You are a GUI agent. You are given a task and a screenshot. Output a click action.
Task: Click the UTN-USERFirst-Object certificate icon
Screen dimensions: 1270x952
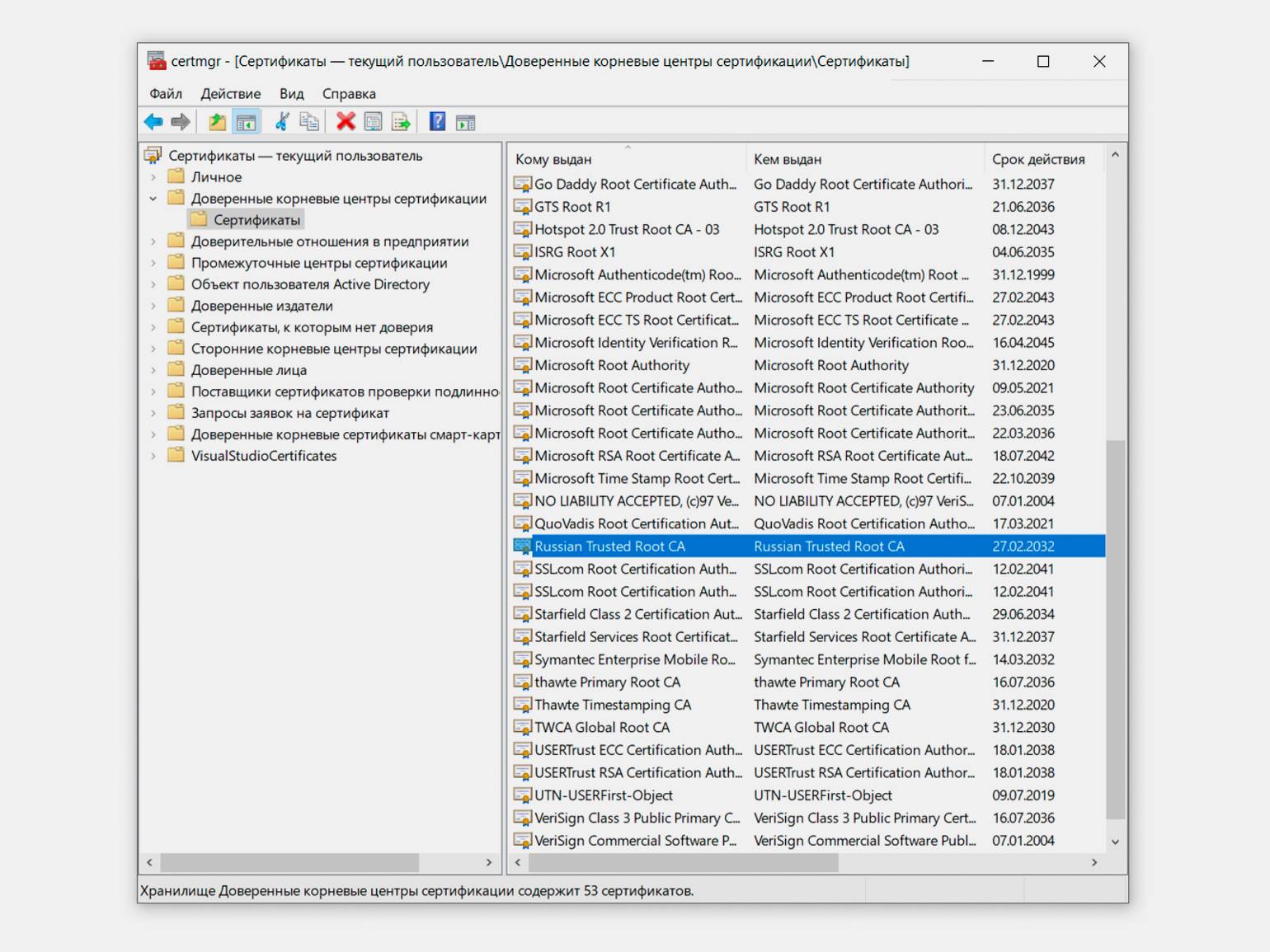[x=523, y=795]
